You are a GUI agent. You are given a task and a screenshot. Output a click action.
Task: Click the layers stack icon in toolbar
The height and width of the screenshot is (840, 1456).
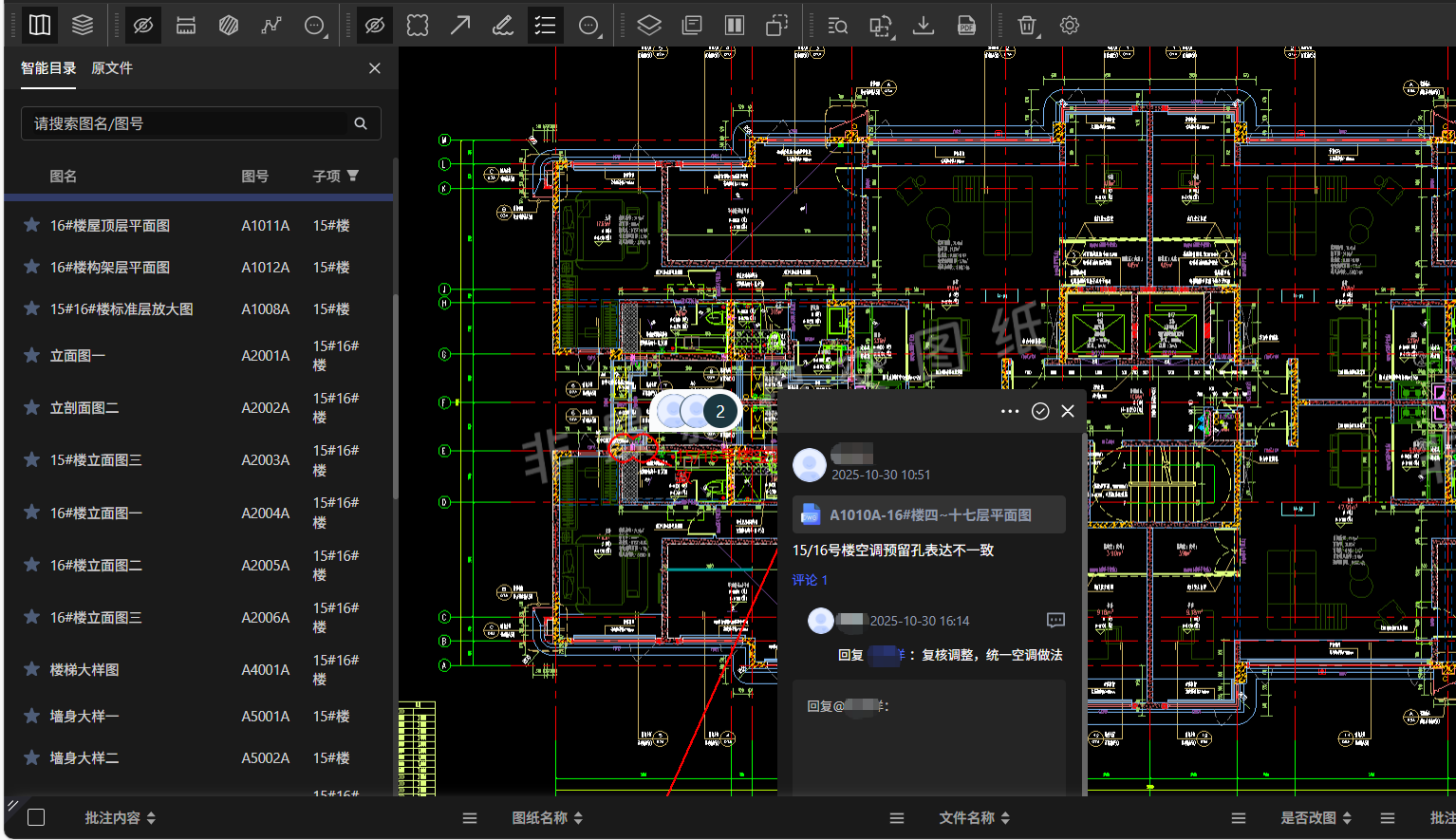[x=83, y=26]
